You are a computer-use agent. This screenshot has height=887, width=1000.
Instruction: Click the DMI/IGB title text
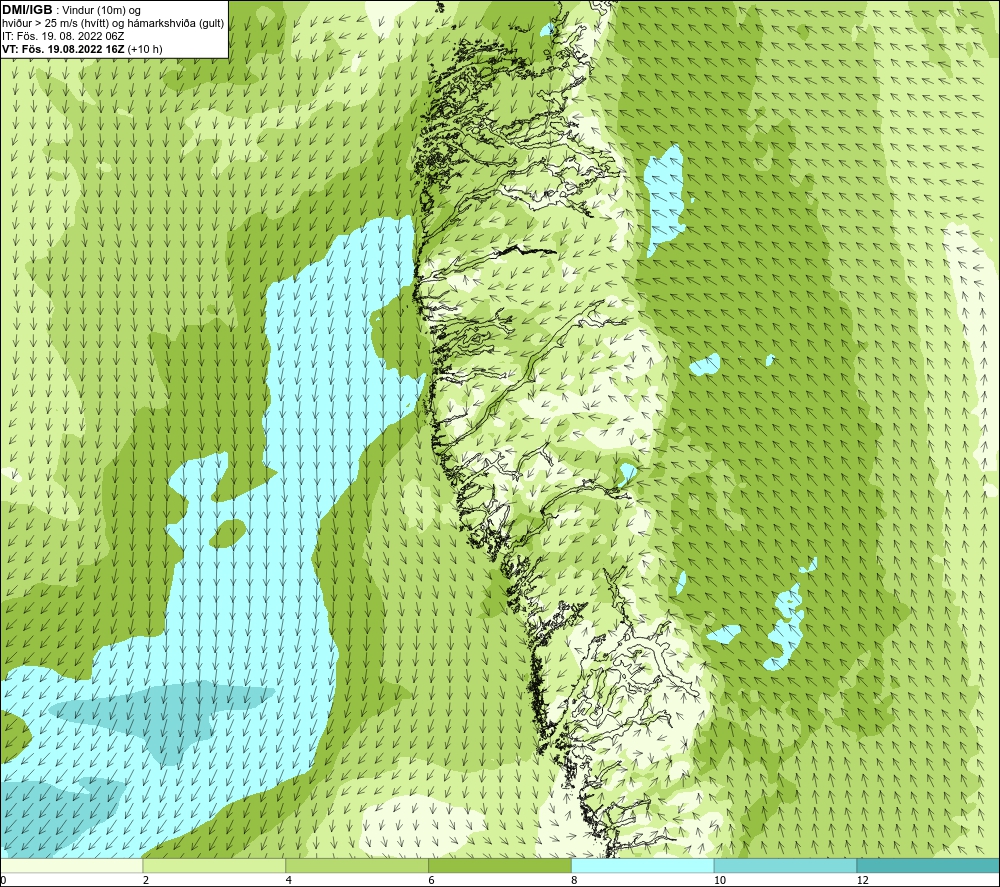27,10
